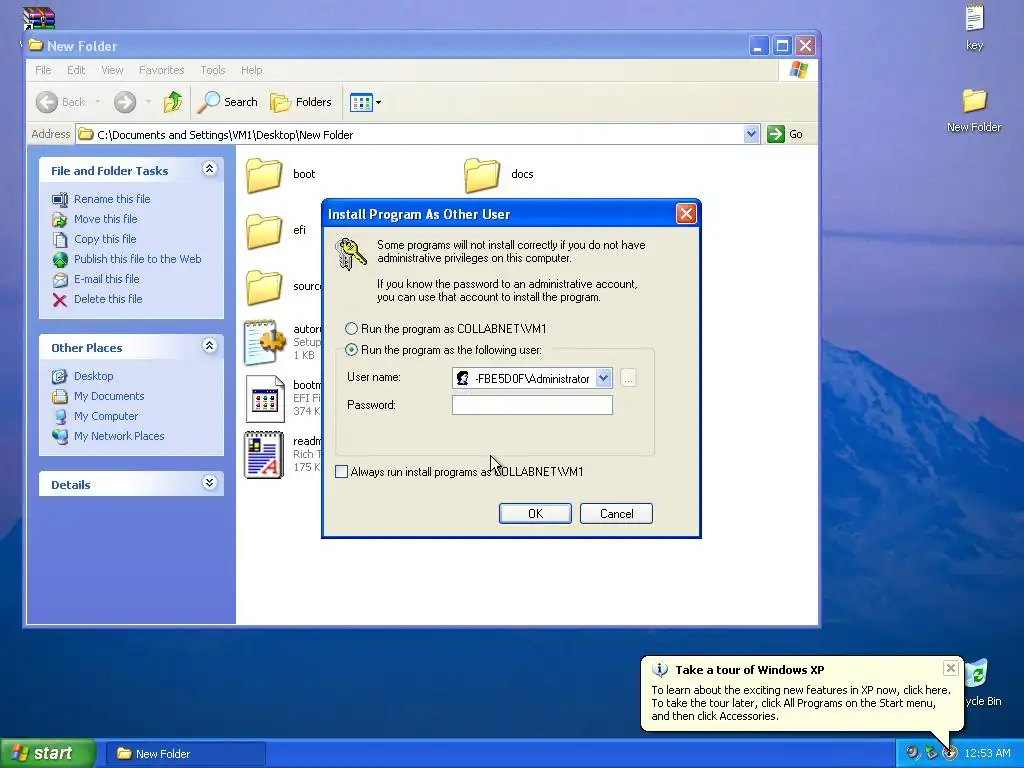
Task: Select the boot folder icon
Action: [264, 174]
